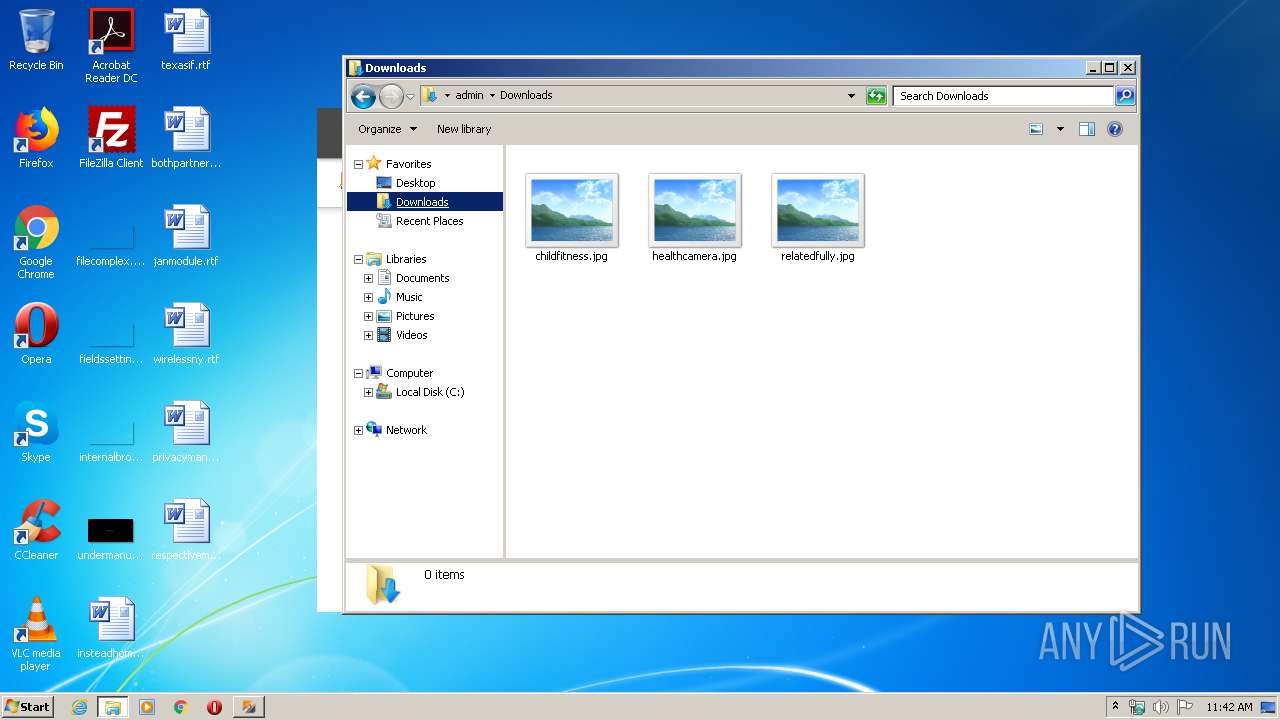Select the healthcamera.jpg thumbnail
1280x720 pixels.
coord(695,211)
